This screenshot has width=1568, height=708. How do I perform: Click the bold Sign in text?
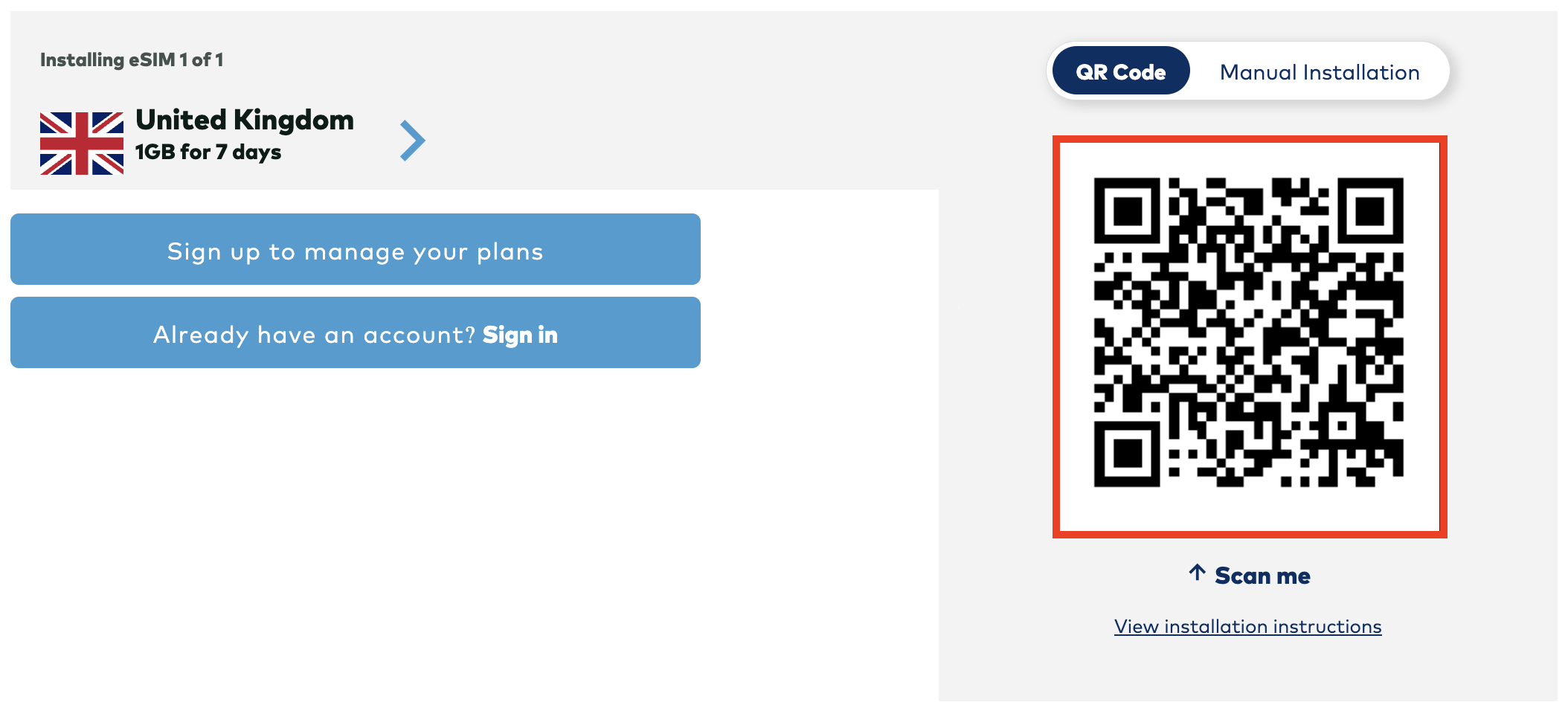[520, 335]
